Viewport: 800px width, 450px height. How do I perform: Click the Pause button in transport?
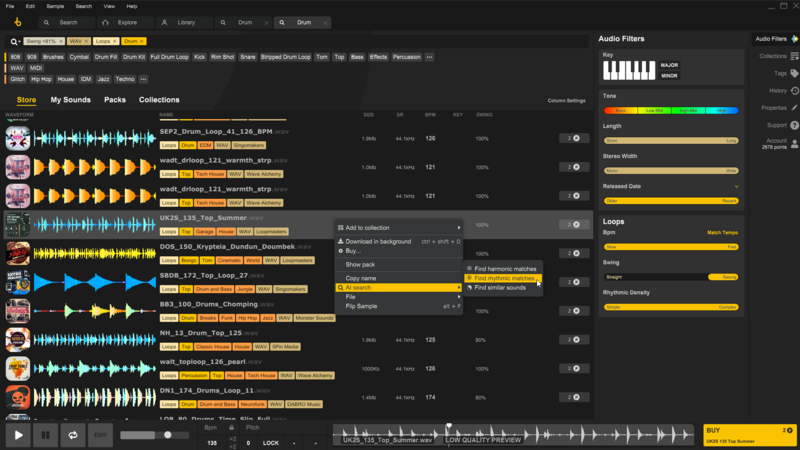pos(45,435)
